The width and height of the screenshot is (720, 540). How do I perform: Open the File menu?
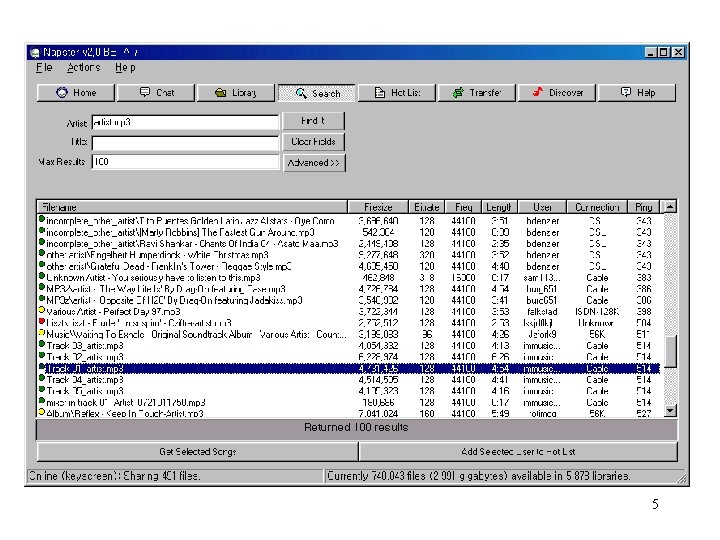point(44,68)
